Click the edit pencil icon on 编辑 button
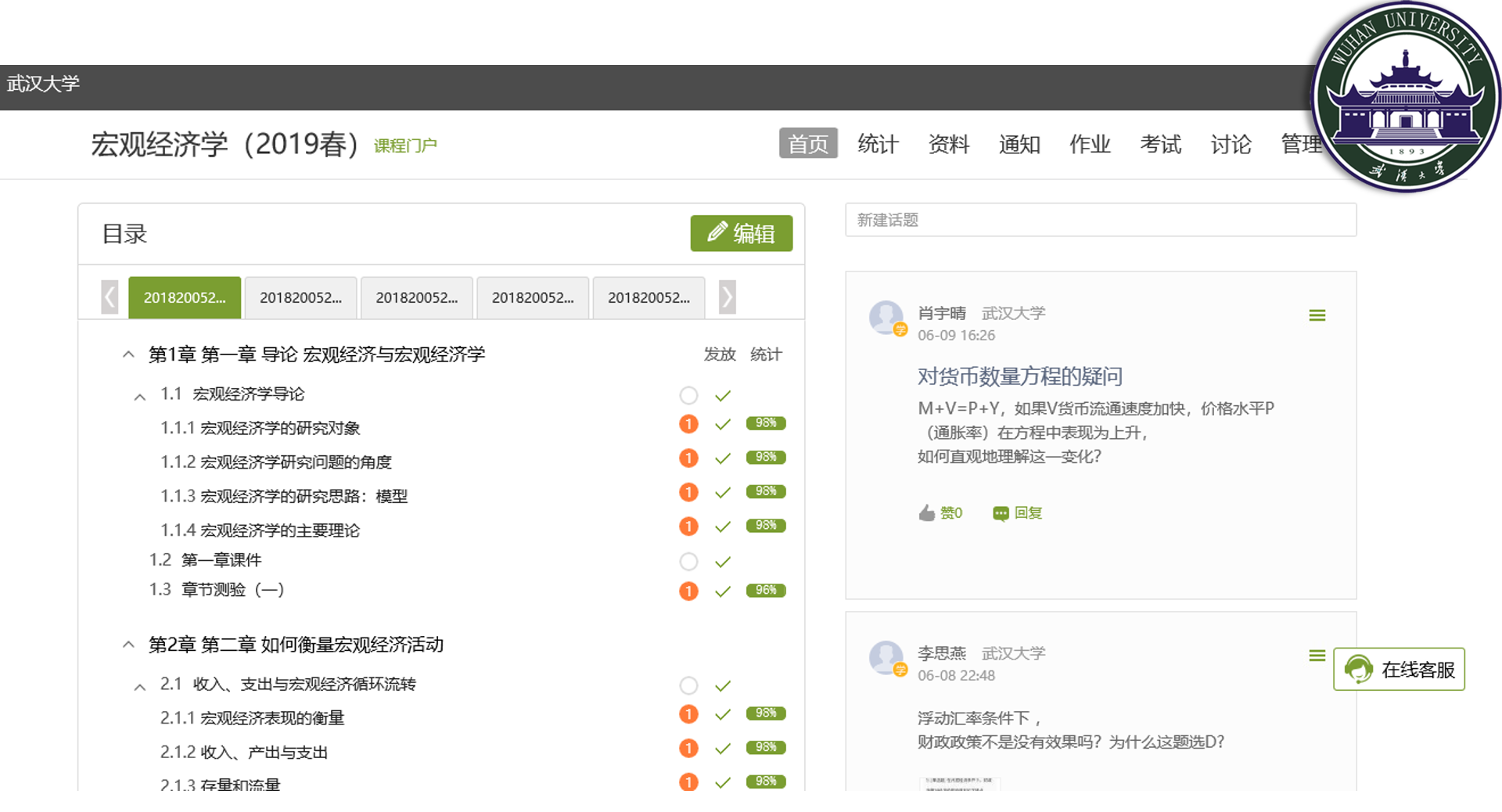Image resolution: width=1502 pixels, height=812 pixels. [717, 232]
